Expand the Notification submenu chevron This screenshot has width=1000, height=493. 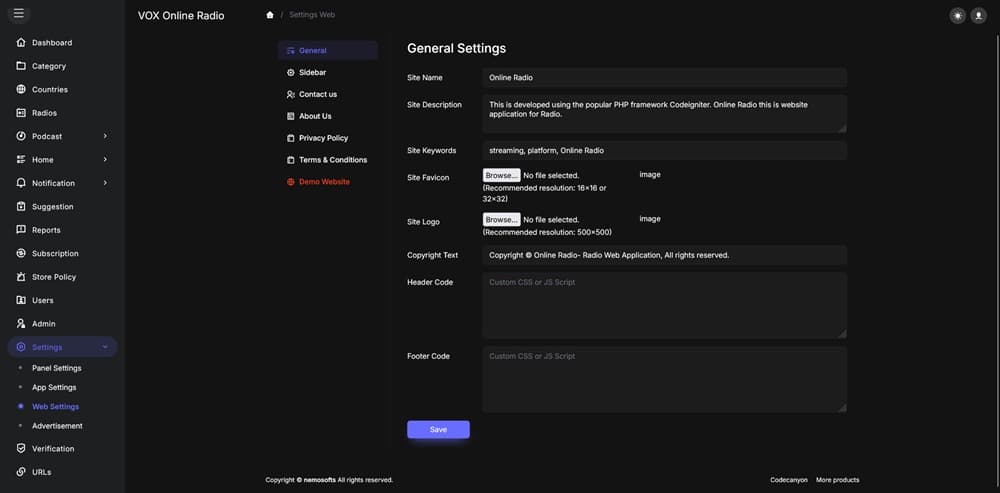[105, 183]
